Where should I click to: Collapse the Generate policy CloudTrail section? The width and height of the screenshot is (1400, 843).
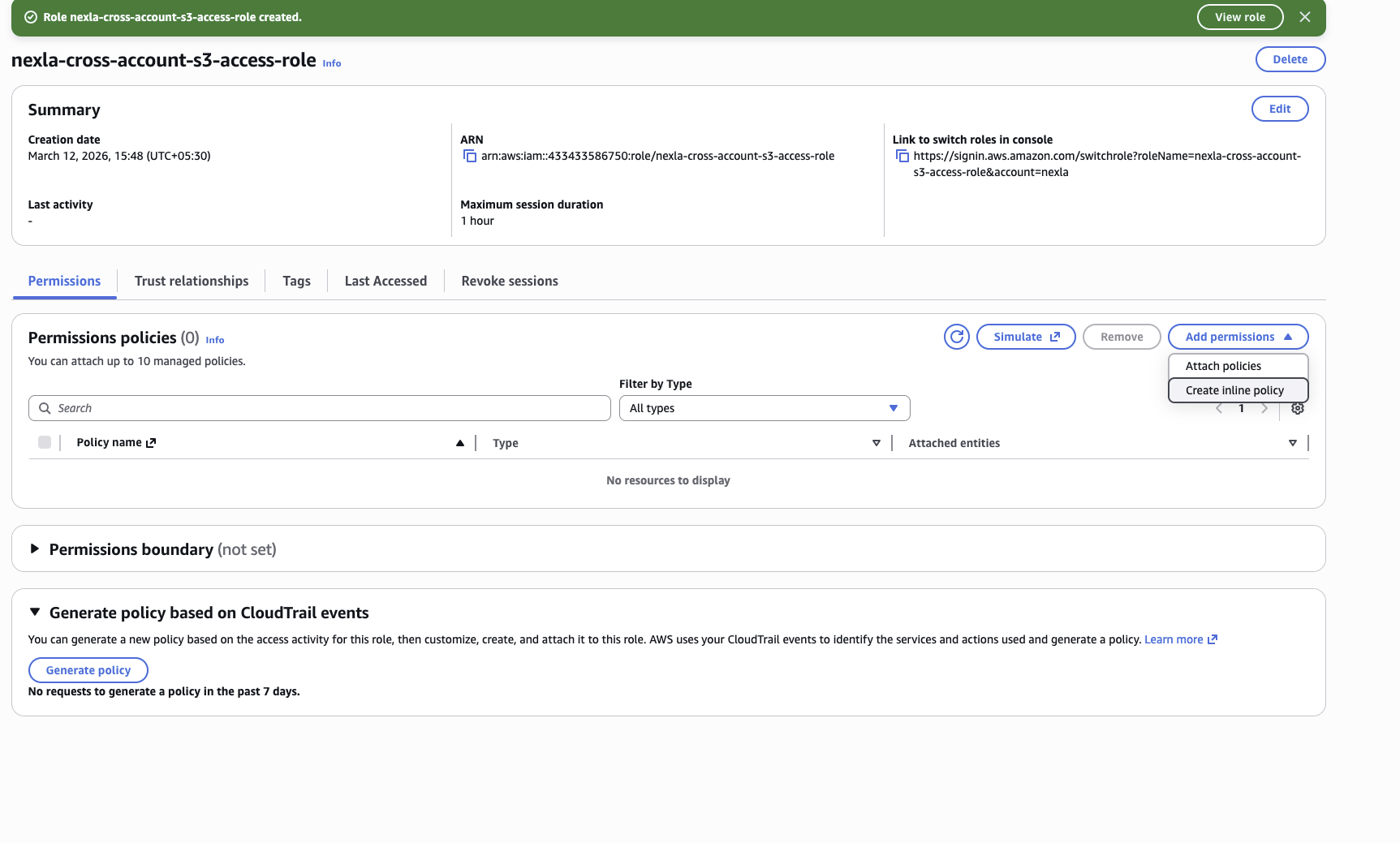35,612
